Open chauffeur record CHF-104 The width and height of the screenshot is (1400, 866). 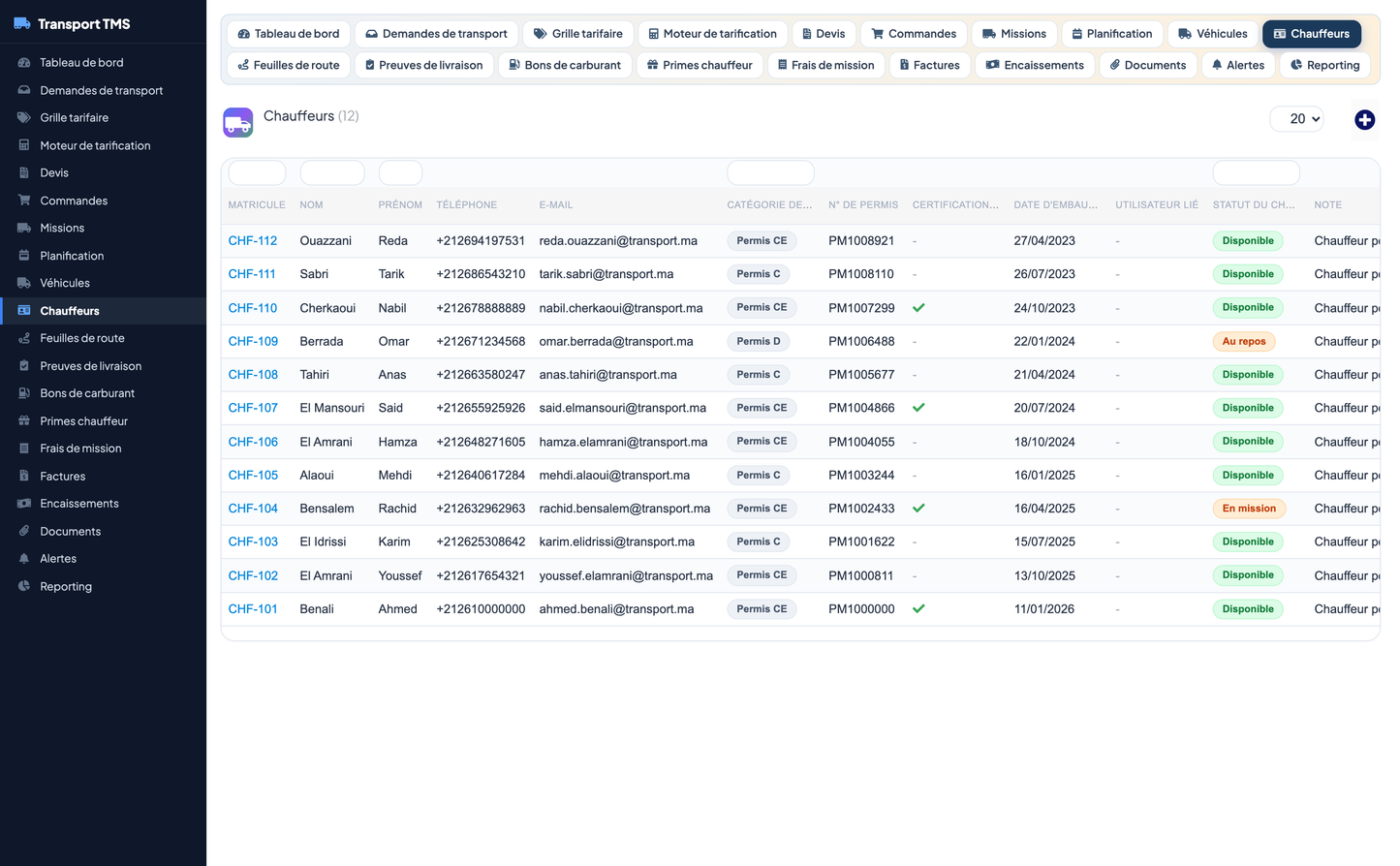coord(253,509)
